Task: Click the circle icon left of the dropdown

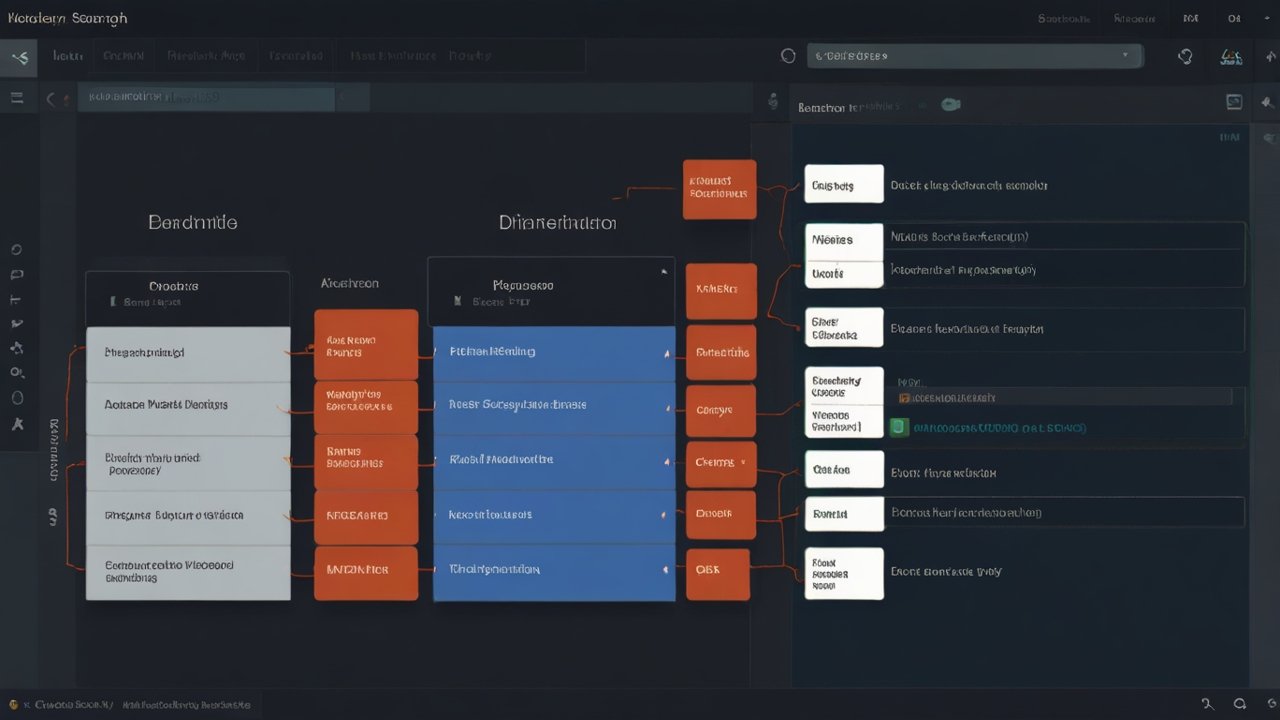Action: (x=788, y=57)
